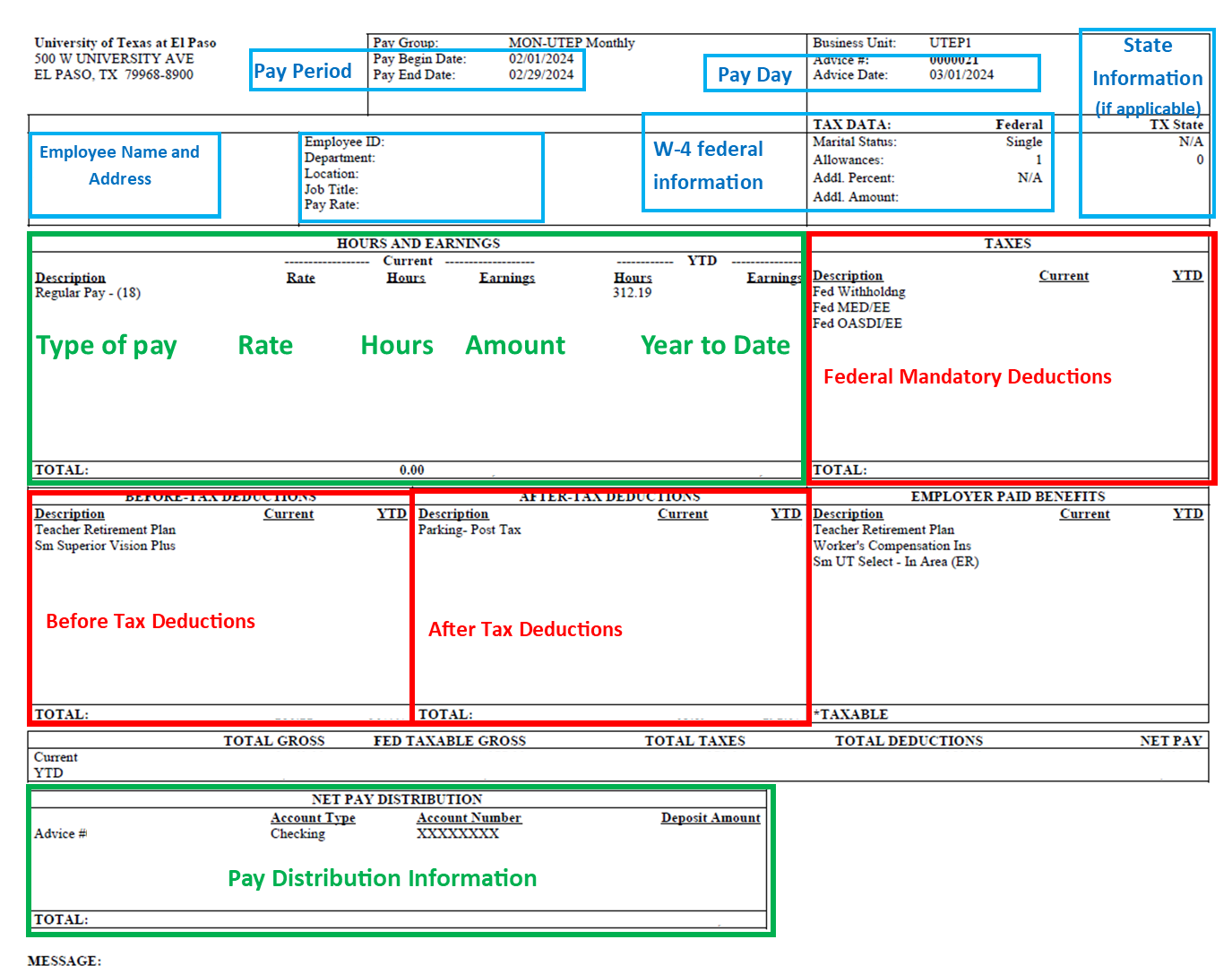Image resolution: width=1232 pixels, height=974 pixels.
Task: Click the Pay Distribution Information green label
Action: [x=383, y=879]
